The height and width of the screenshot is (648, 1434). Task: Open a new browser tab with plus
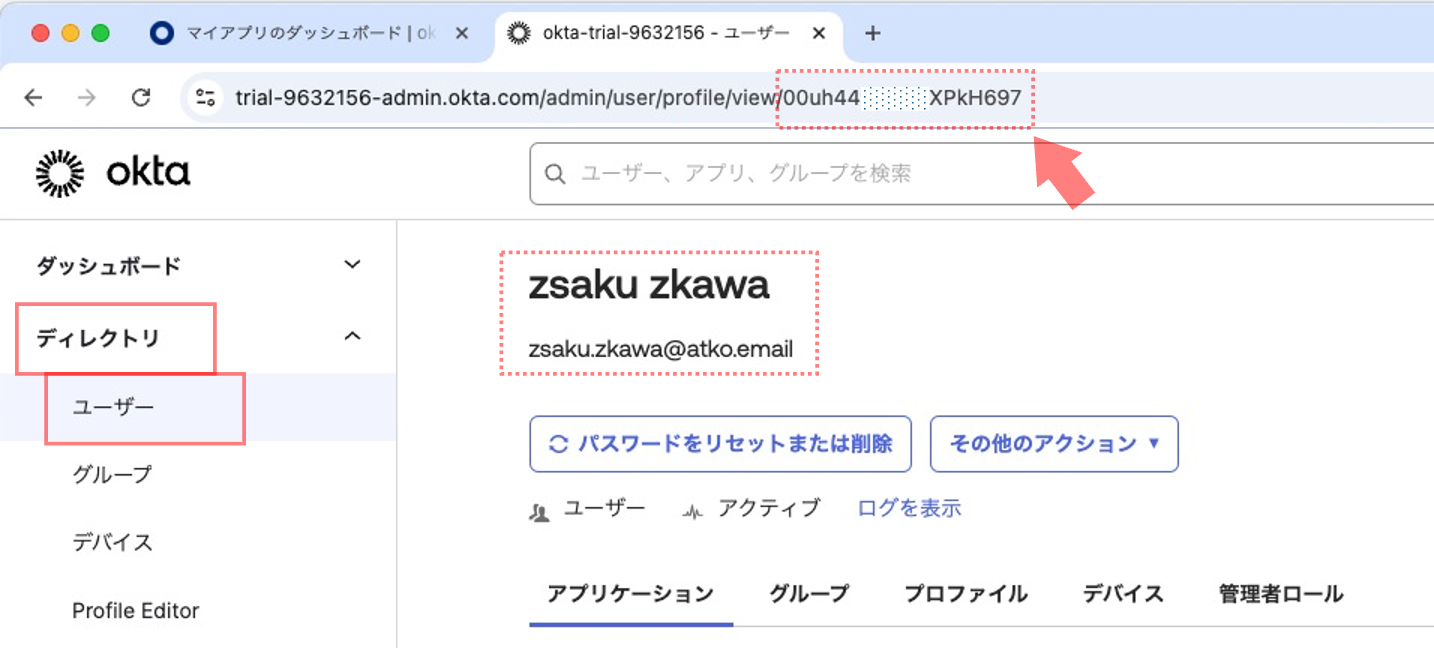tap(872, 33)
